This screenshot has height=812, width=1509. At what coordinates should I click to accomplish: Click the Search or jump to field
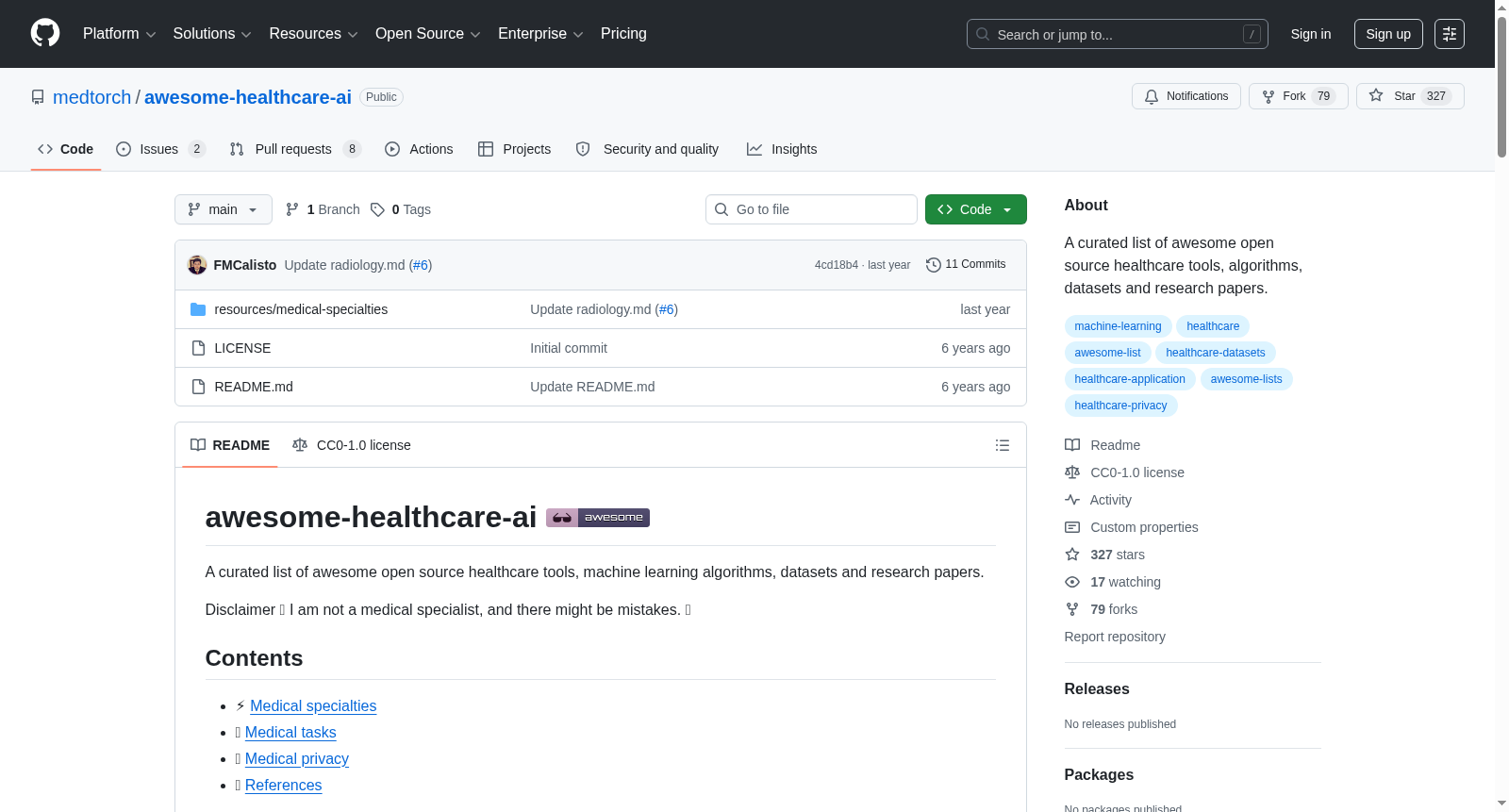pyautogui.click(x=1118, y=34)
